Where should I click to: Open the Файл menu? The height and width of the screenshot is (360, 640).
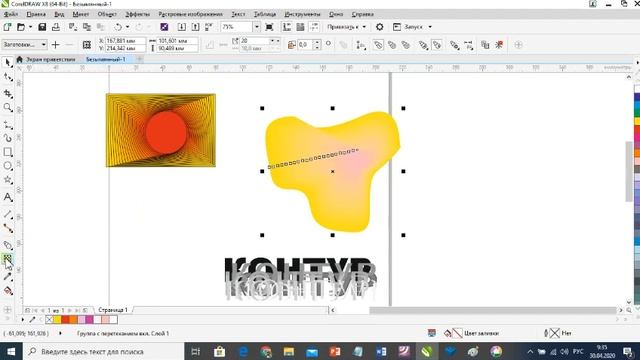point(11,14)
